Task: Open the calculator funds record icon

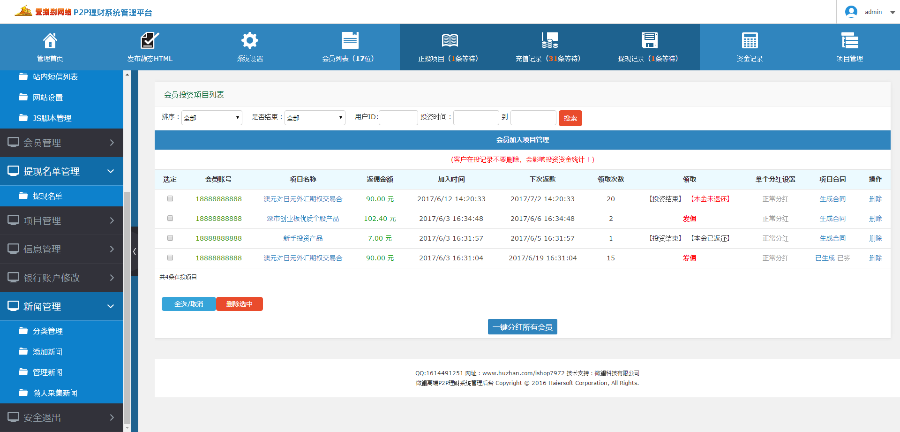Action: click(x=750, y=40)
